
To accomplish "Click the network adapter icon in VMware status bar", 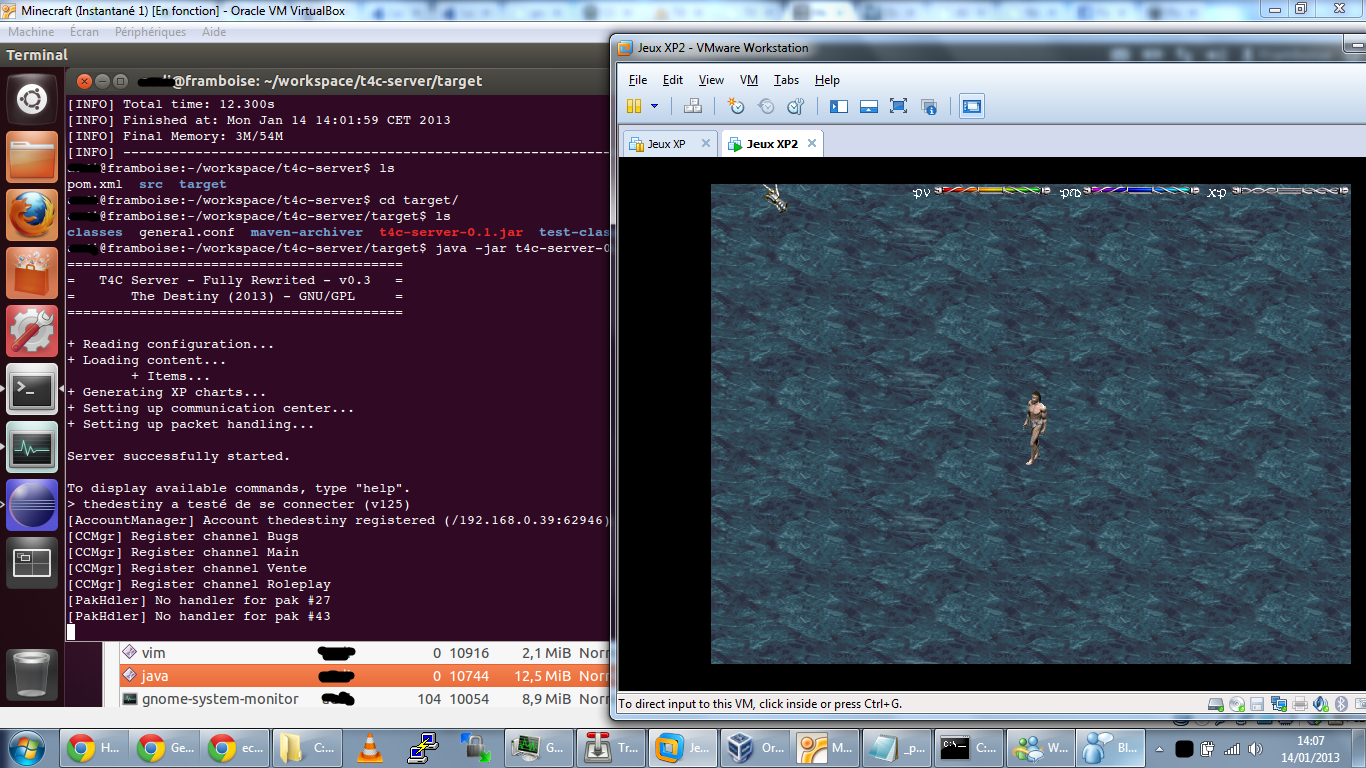I will [x=1279, y=704].
